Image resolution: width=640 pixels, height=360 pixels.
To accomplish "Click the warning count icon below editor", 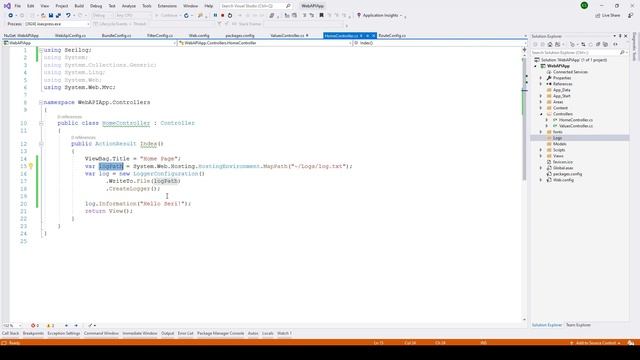I will pos(49,325).
